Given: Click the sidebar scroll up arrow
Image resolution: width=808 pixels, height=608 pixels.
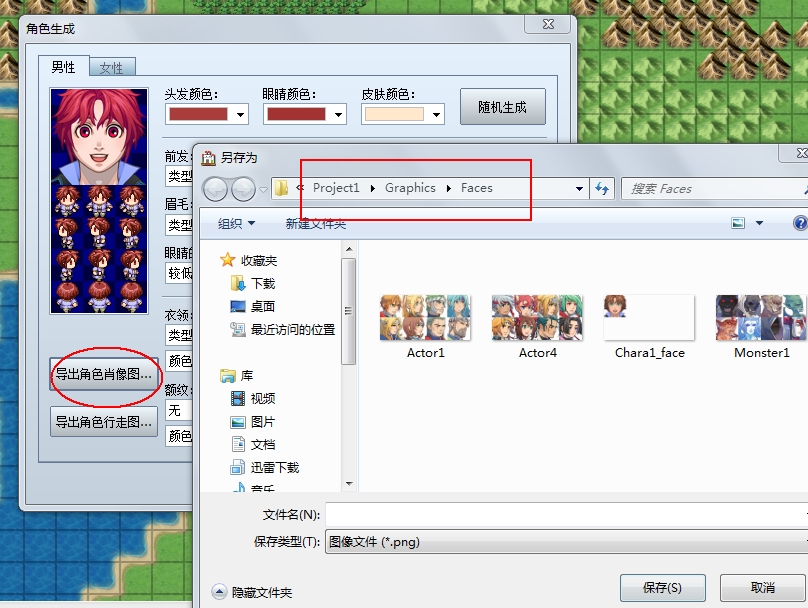Looking at the screenshot, I should tap(349, 249).
